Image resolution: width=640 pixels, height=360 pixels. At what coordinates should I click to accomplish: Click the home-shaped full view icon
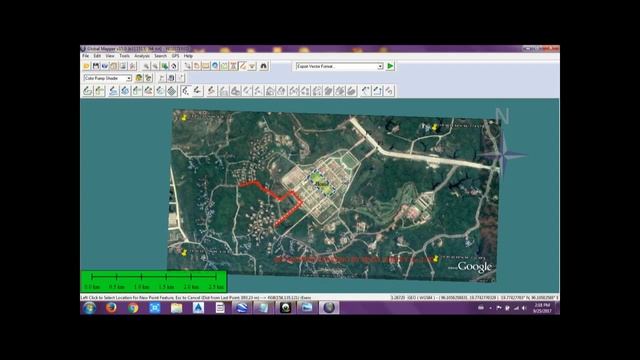coord(174,66)
